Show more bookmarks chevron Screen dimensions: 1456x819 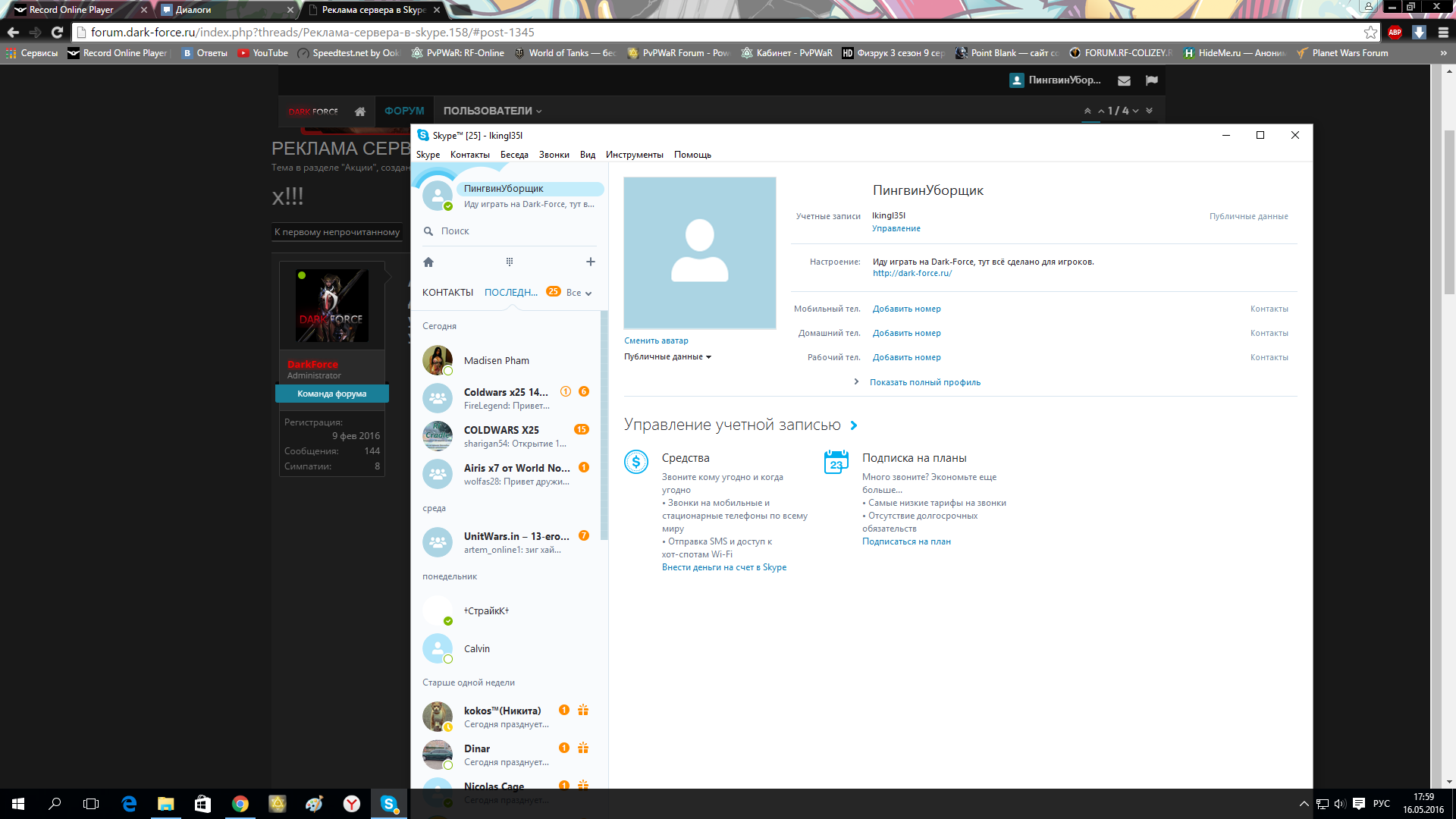tap(1443, 53)
